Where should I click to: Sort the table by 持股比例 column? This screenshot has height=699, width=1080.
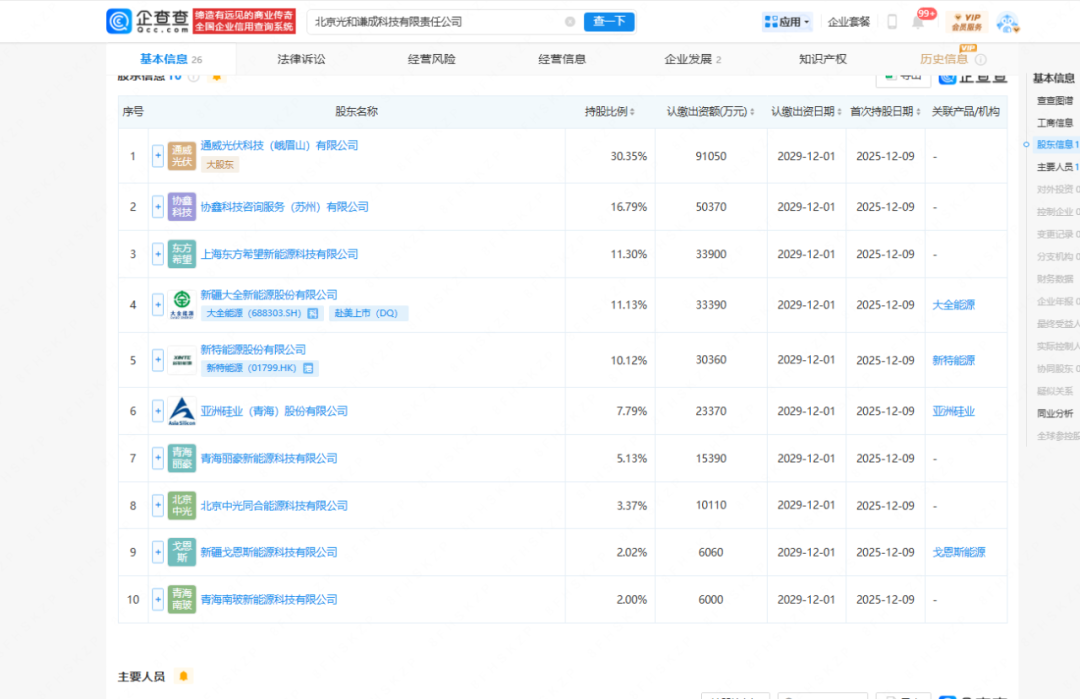(610, 112)
